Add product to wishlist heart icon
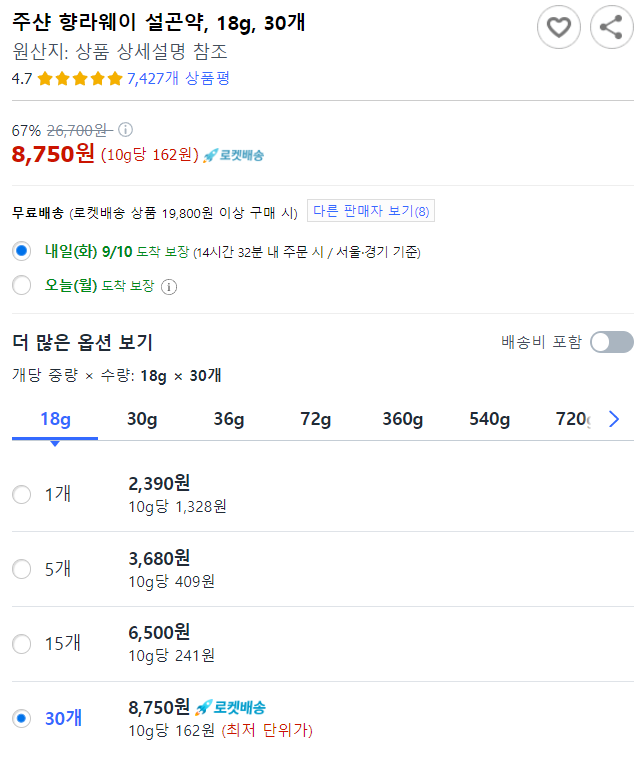The image size is (641, 761). (x=559, y=27)
